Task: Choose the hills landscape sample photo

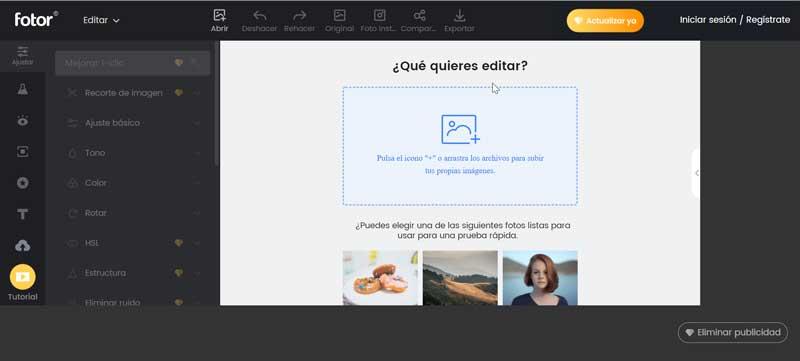Action: (460, 278)
